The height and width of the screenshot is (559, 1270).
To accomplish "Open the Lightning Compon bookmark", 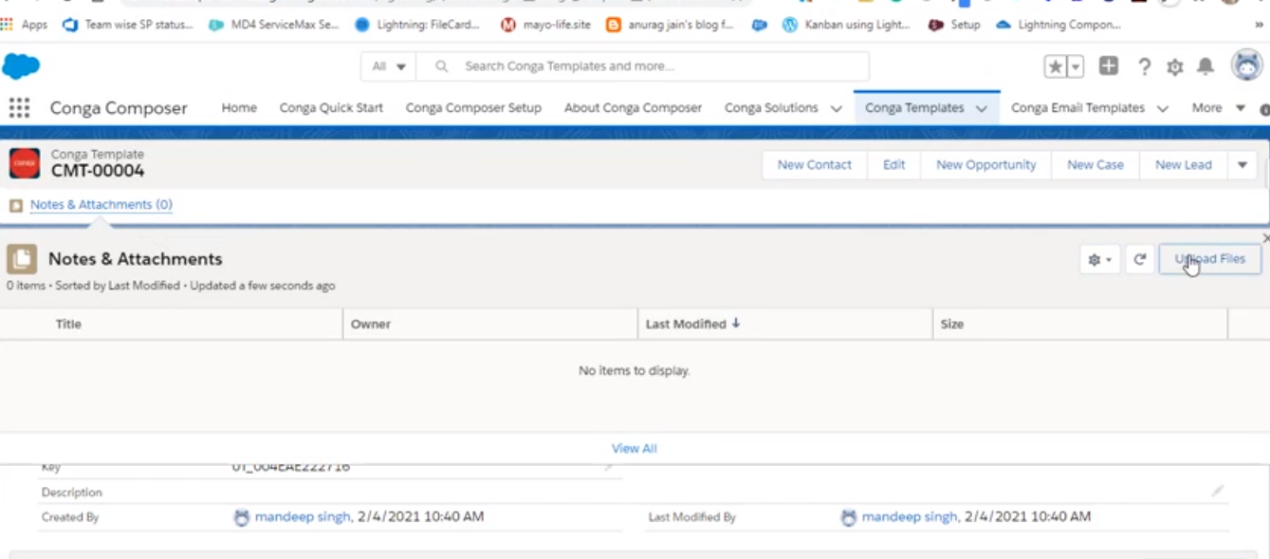I will [x=1059, y=25].
